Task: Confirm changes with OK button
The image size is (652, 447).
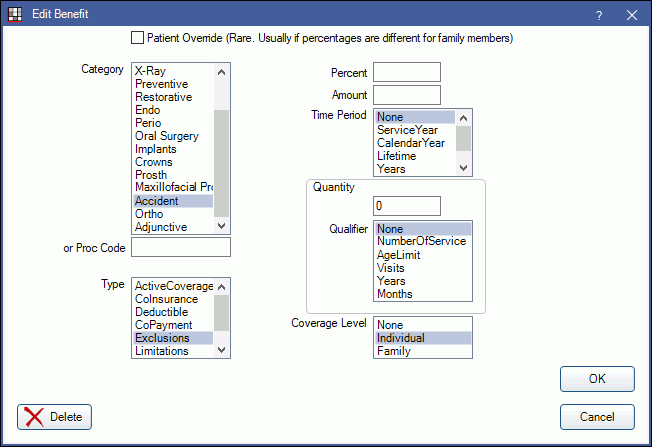Action: coord(597,379)
